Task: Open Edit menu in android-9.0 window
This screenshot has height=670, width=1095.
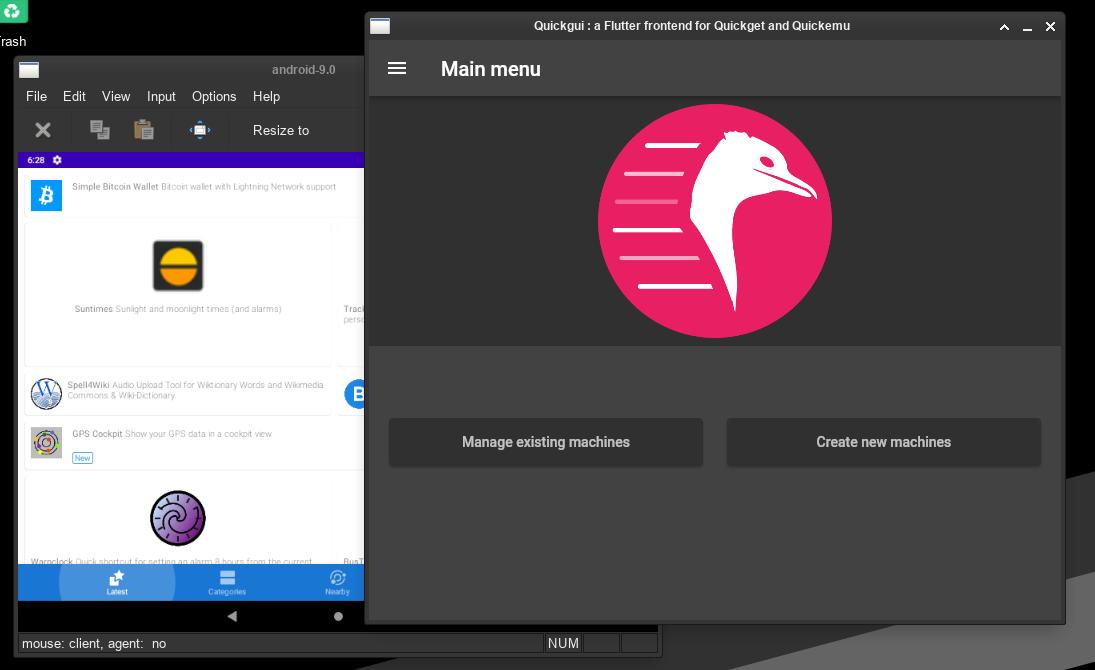Action: 74,96
